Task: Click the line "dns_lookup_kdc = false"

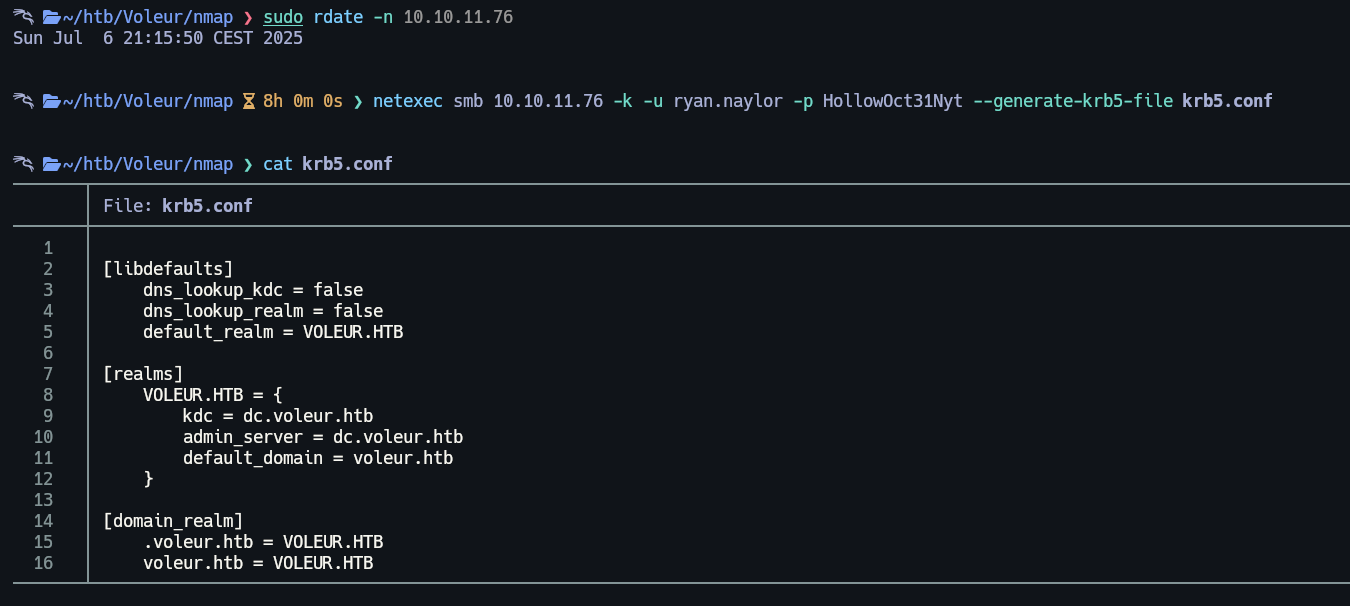Action: 253,290
